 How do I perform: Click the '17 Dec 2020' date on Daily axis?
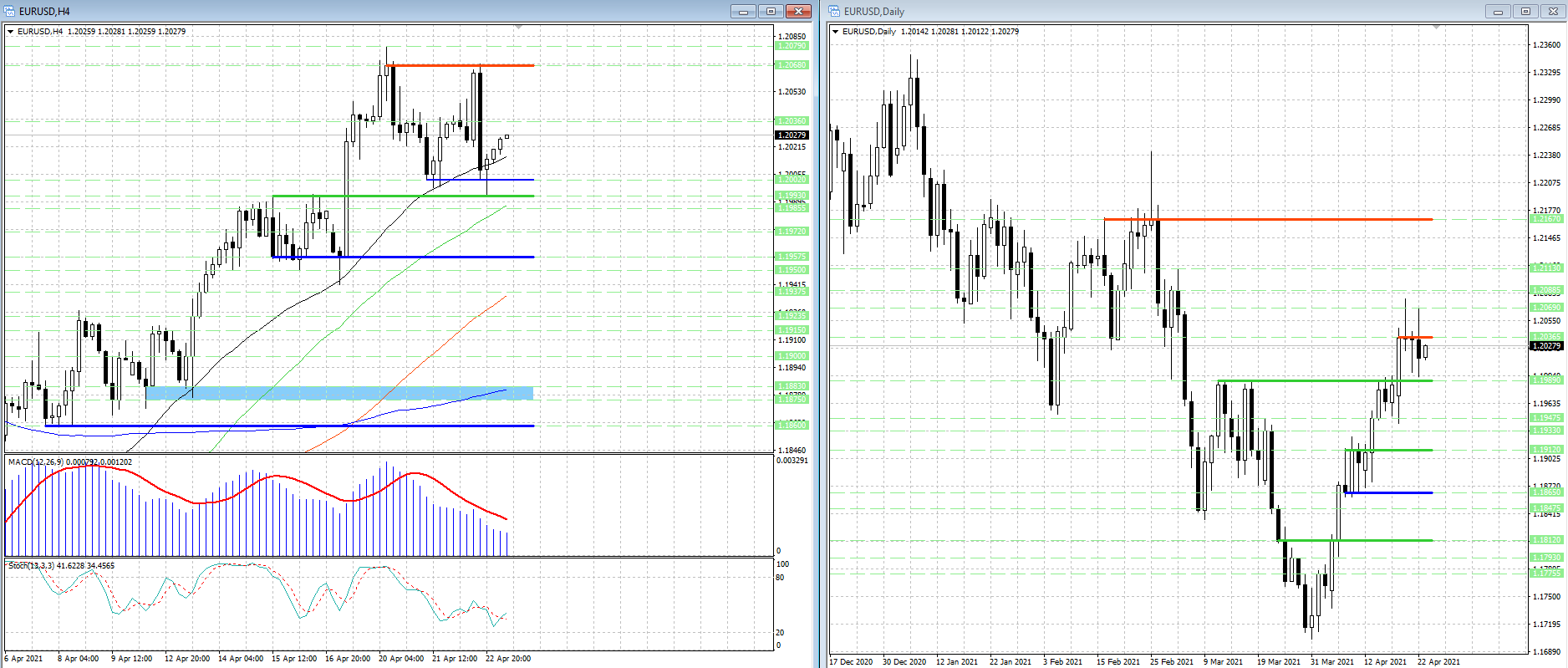click(x=851, y=661)
